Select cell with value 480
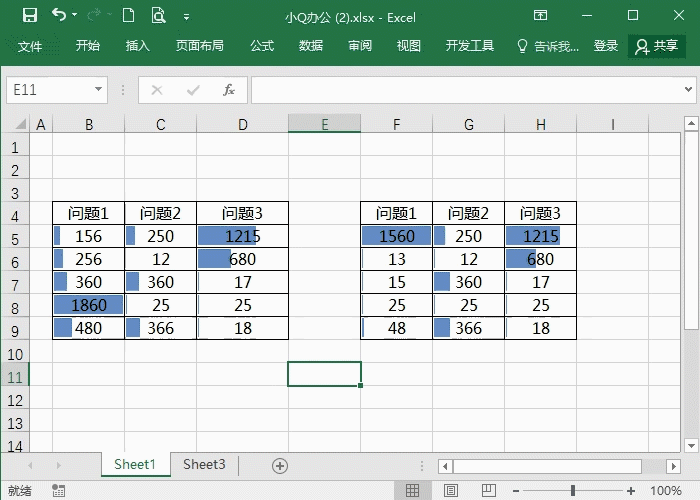 click(88, 328)
